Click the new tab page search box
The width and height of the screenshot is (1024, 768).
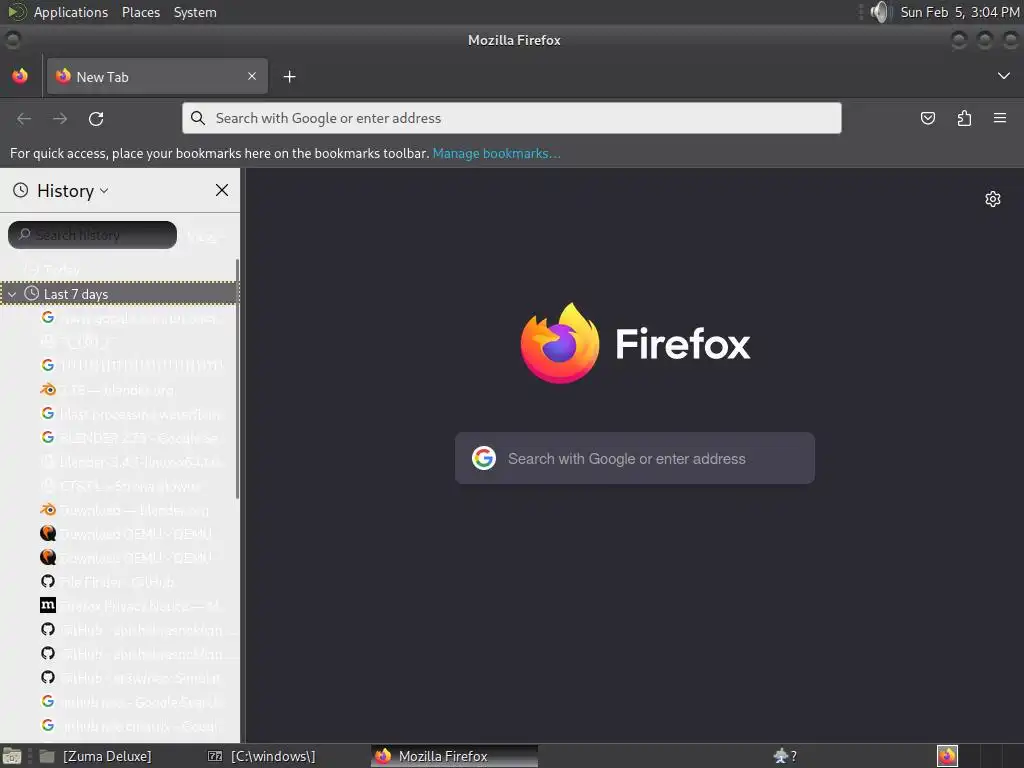(x=635, y=458)
